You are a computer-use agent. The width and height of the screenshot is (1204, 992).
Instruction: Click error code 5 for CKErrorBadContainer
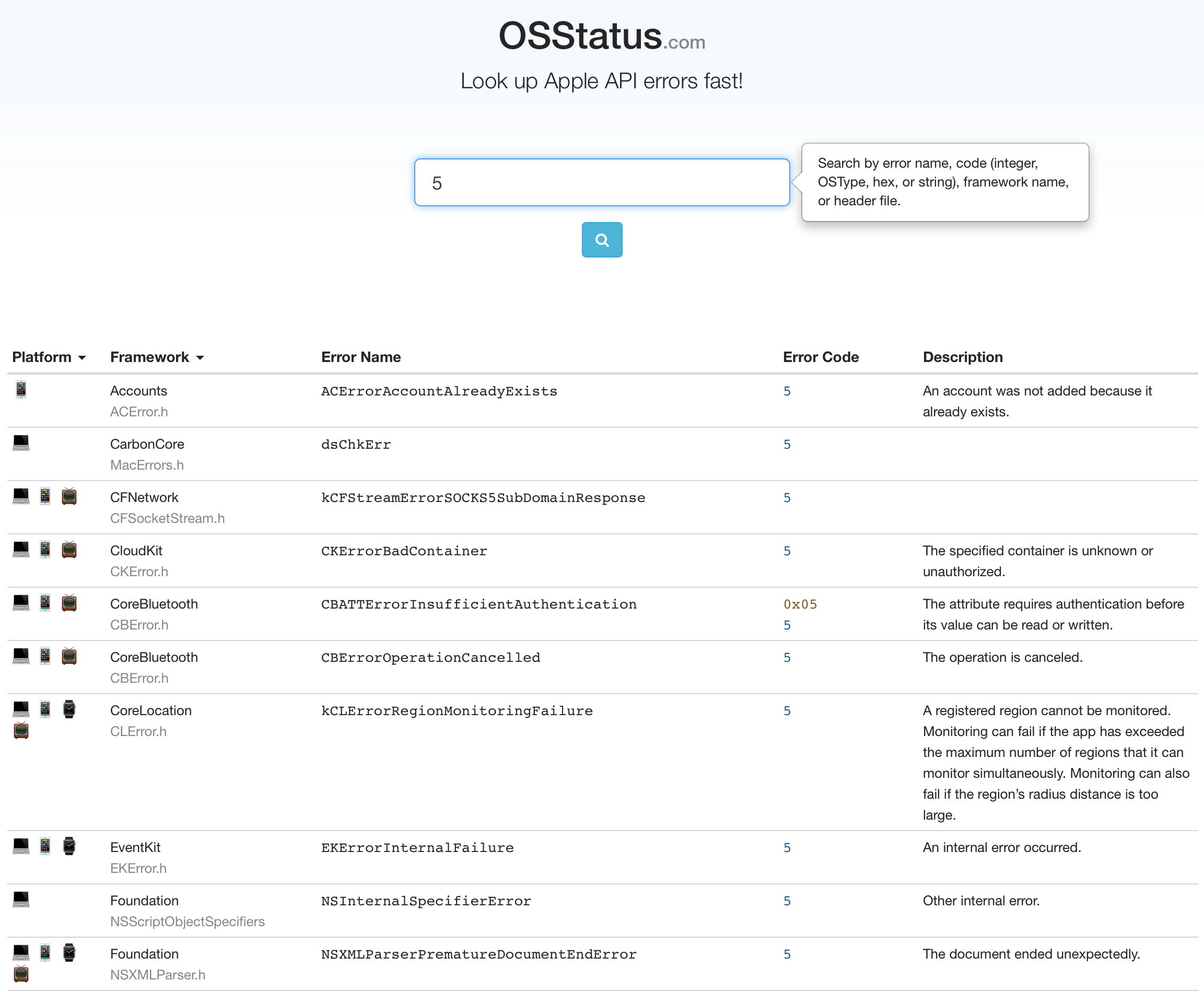coord(787,551)
